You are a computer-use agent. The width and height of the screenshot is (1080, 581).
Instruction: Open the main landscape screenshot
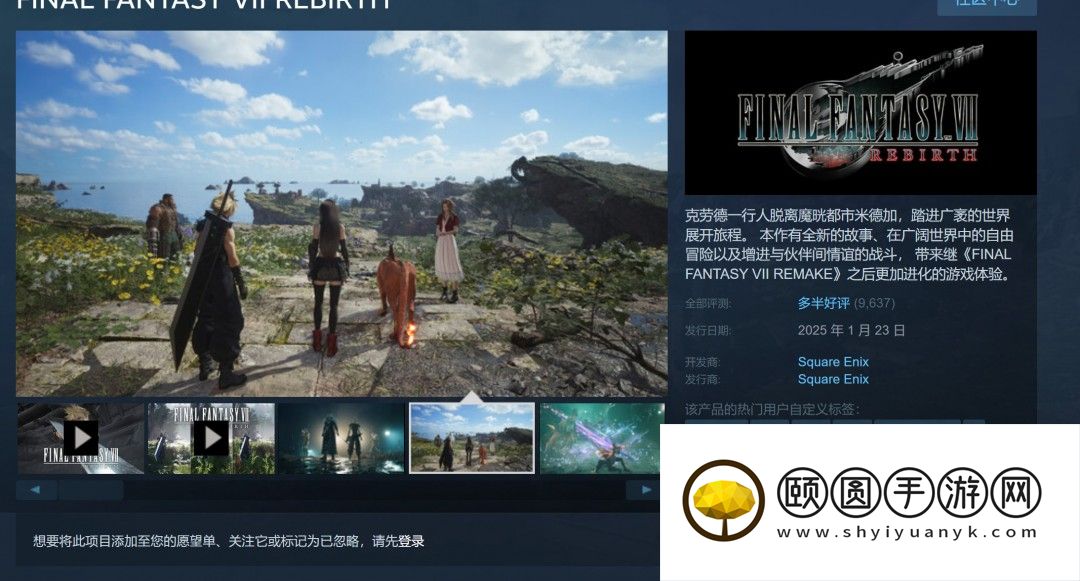[342, 213]
